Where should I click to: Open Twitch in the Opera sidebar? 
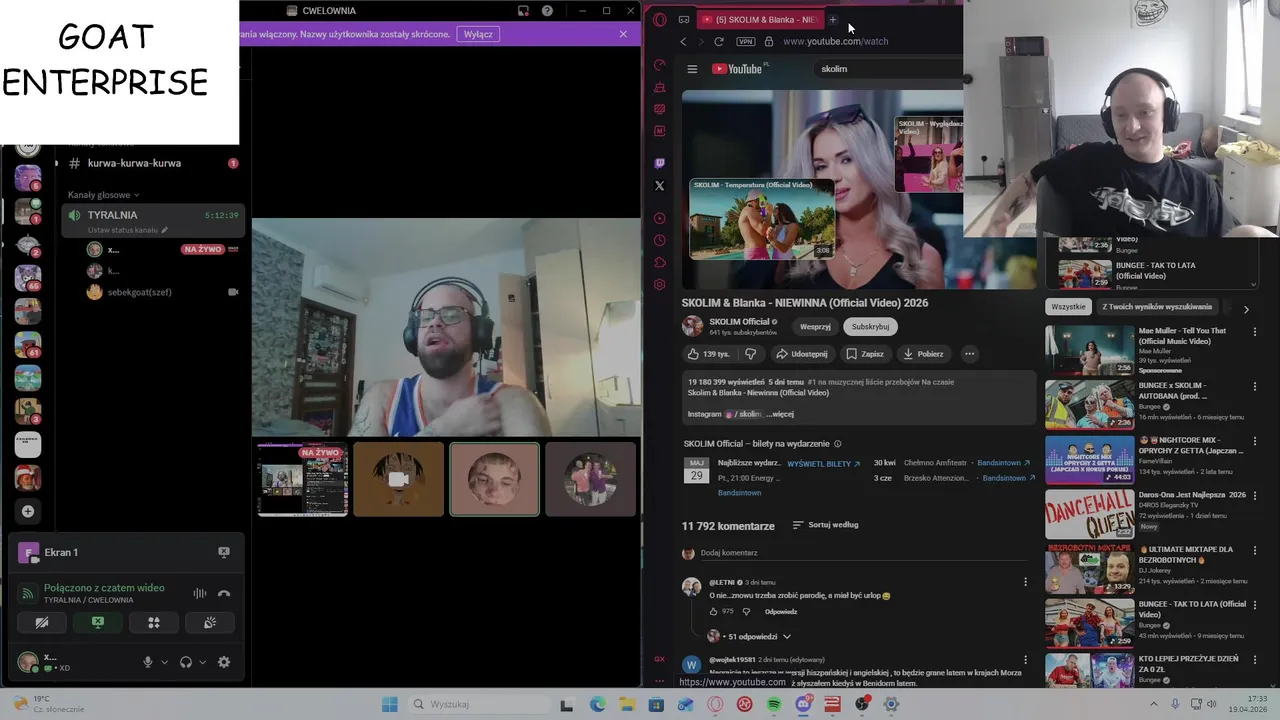[x=659, y=163]
